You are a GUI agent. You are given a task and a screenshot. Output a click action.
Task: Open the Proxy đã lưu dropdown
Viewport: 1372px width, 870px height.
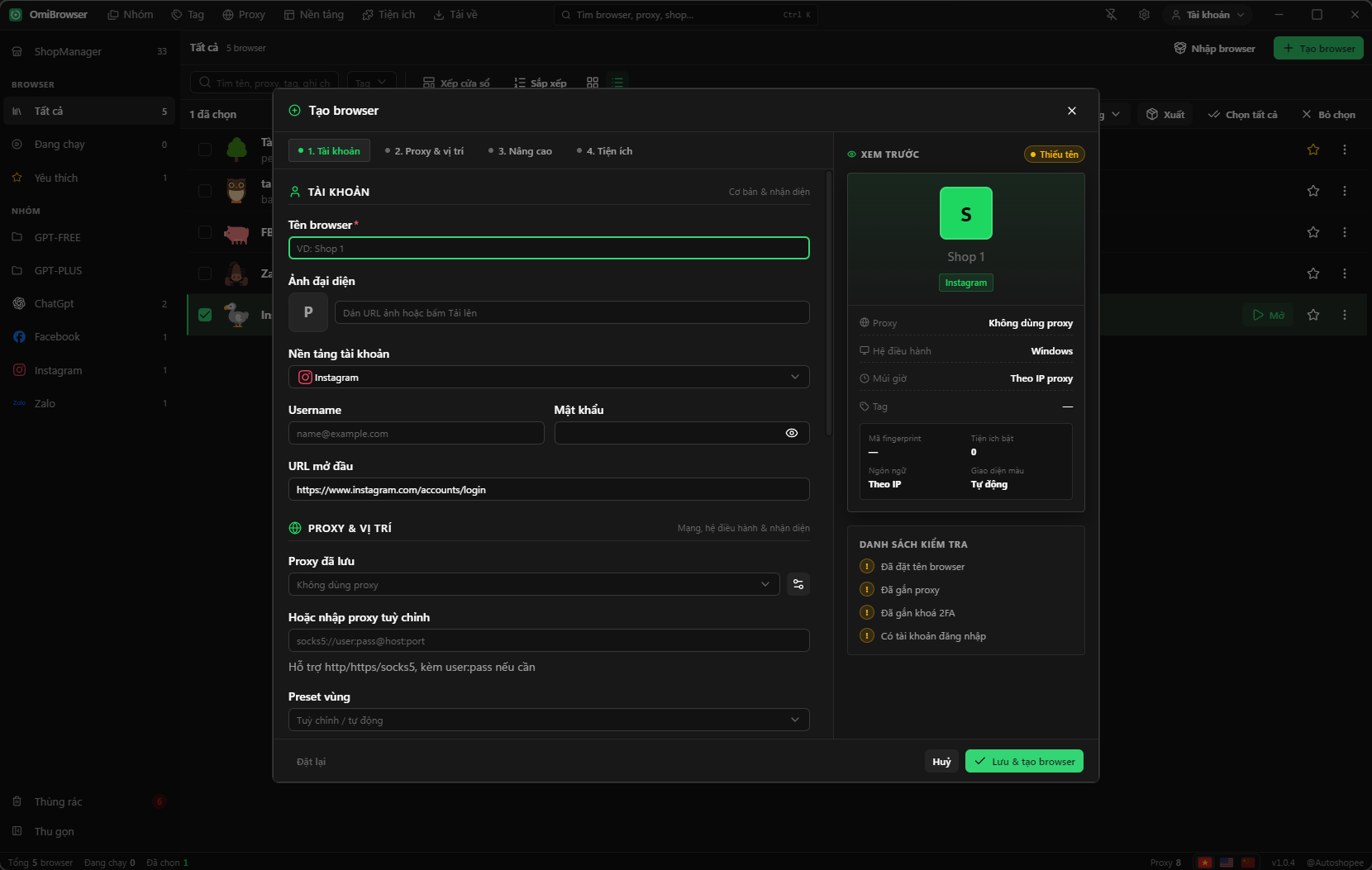pos(534,584)
